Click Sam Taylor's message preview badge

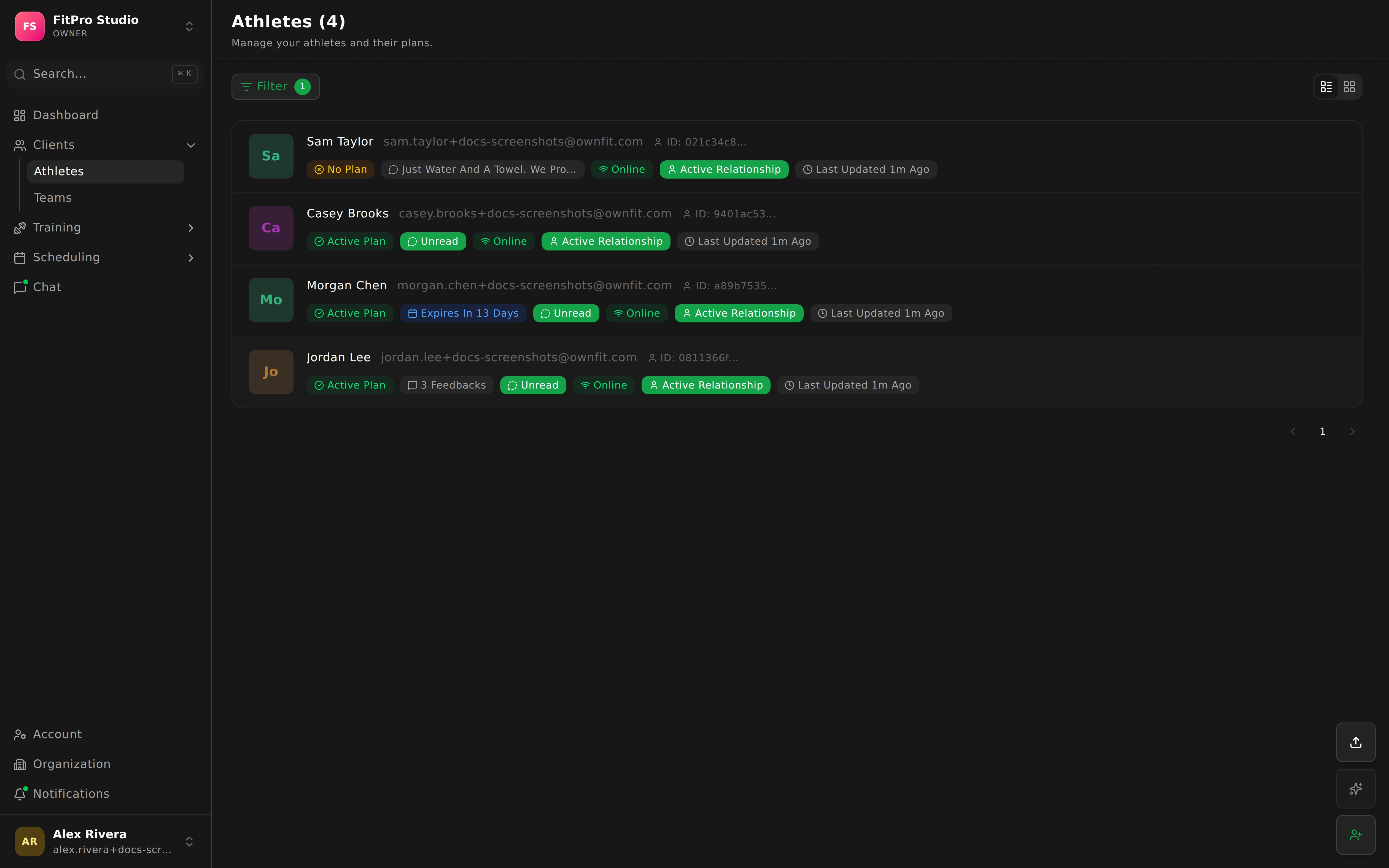click(x=483, y=169)
